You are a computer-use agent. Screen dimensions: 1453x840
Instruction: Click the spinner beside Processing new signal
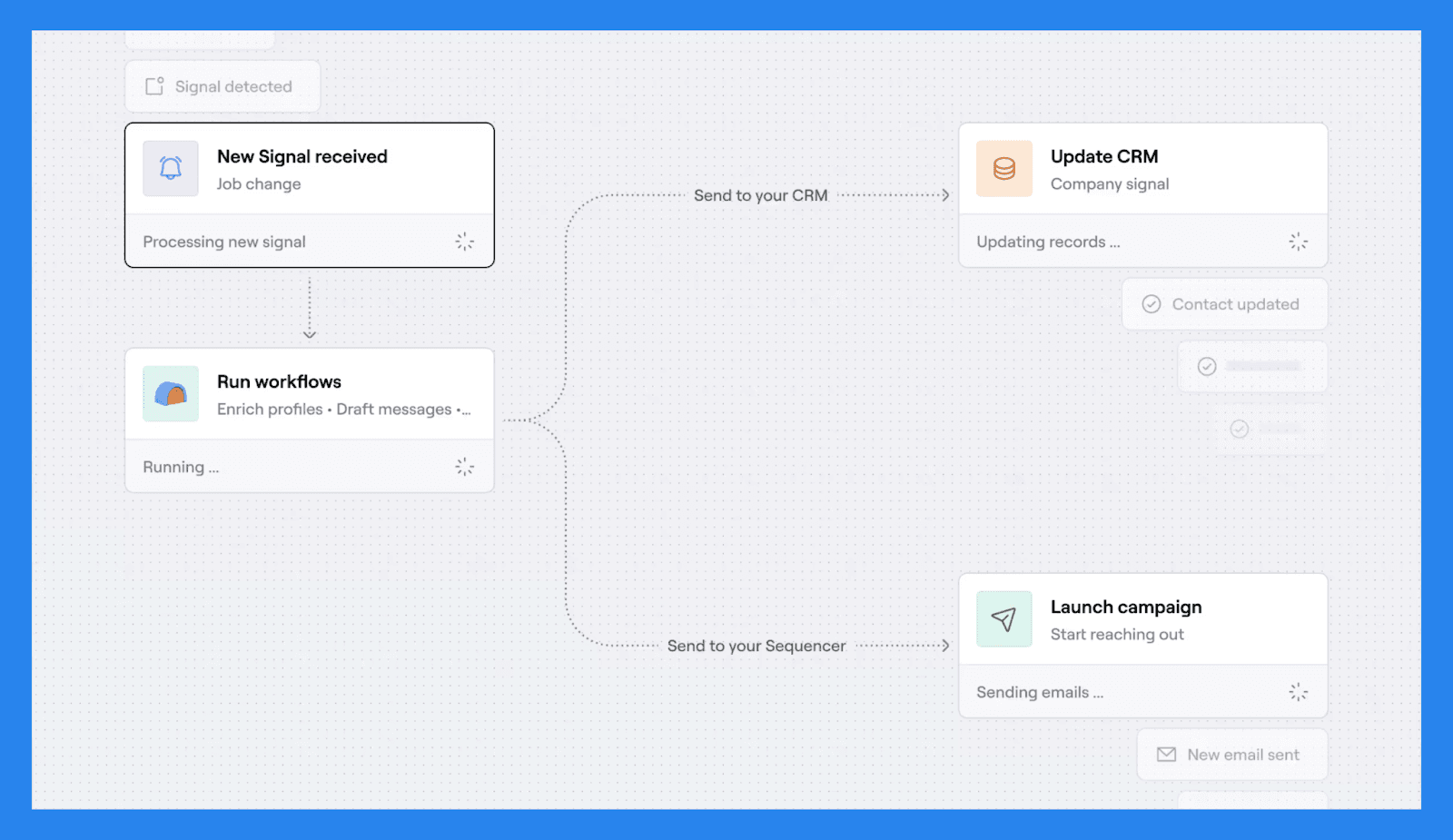click(465, 242)
